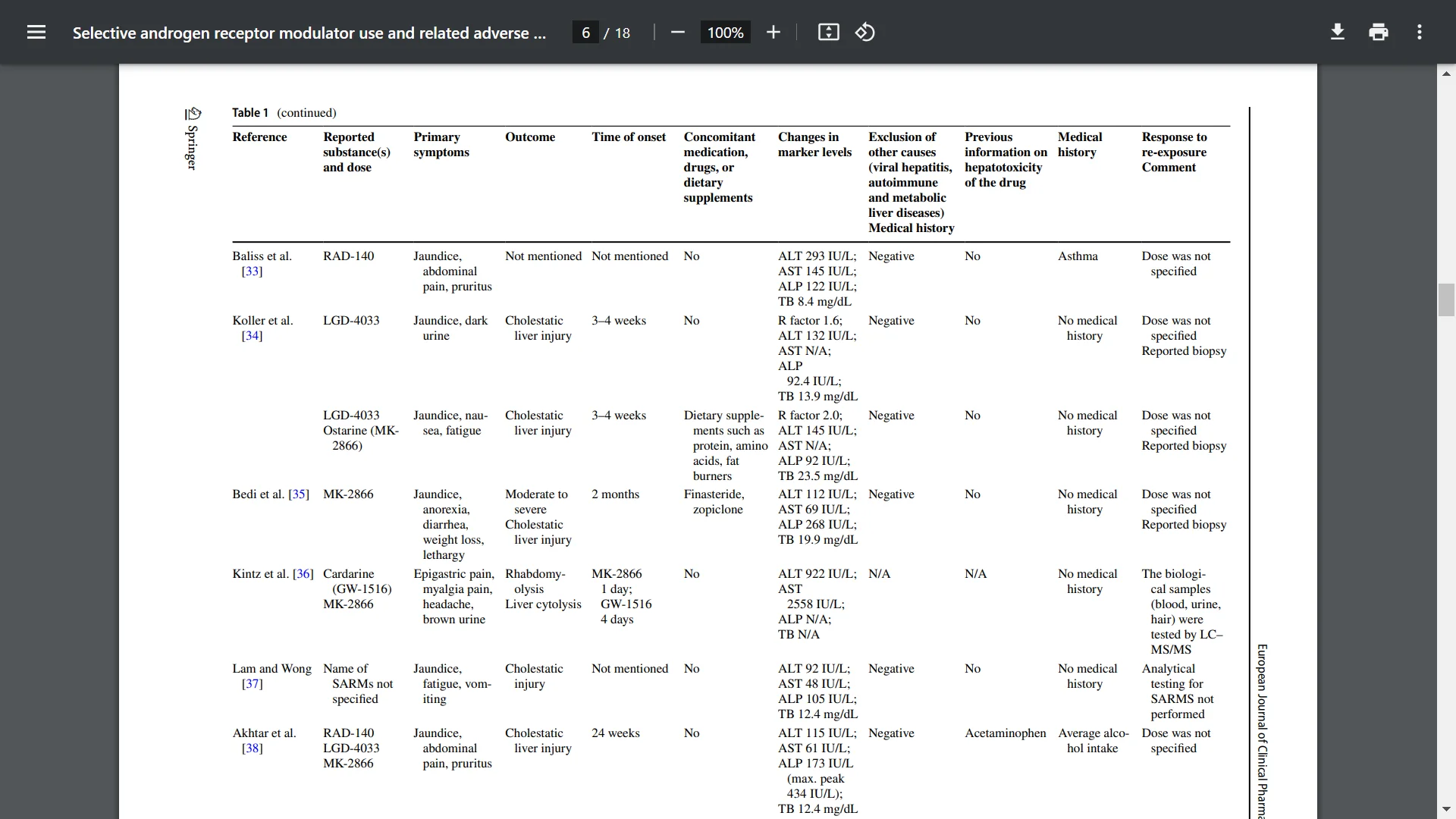Zoom in with the plus icon
Image resolution: width=1456 pixels, height=819 pixels.
773,32
